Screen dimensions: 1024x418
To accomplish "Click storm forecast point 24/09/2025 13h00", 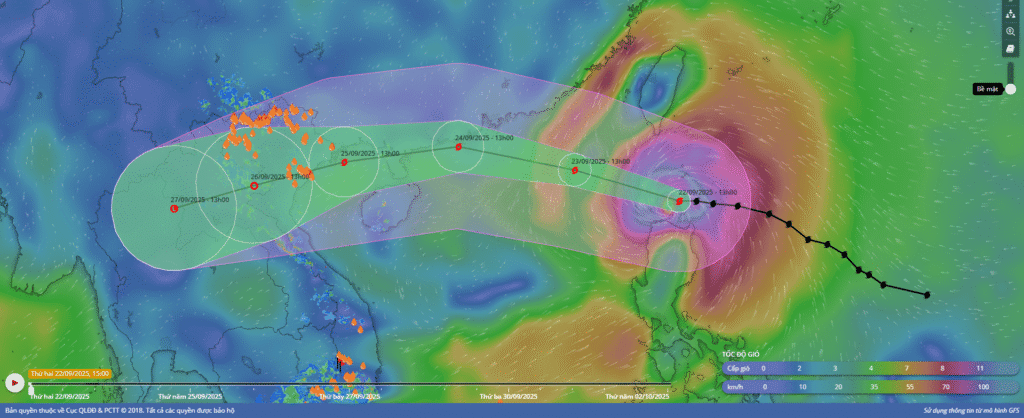I will pos(458,146).
